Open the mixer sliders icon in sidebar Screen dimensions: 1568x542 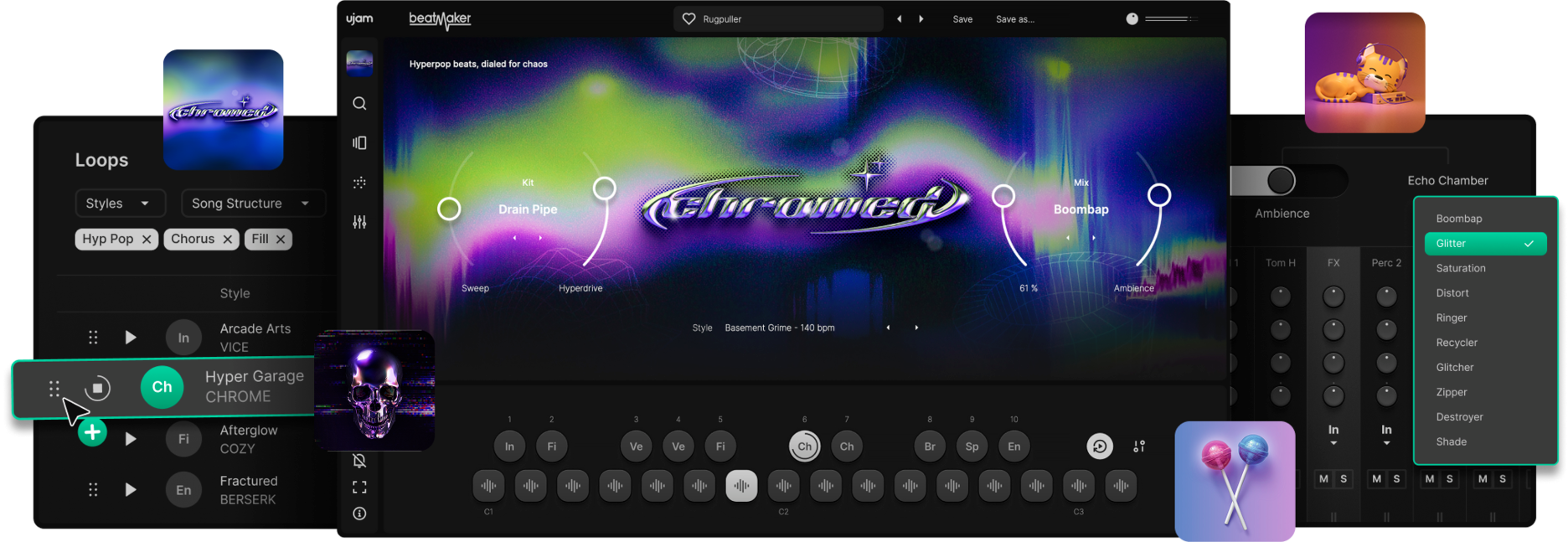pyautogui.click(x=359, y=222)
